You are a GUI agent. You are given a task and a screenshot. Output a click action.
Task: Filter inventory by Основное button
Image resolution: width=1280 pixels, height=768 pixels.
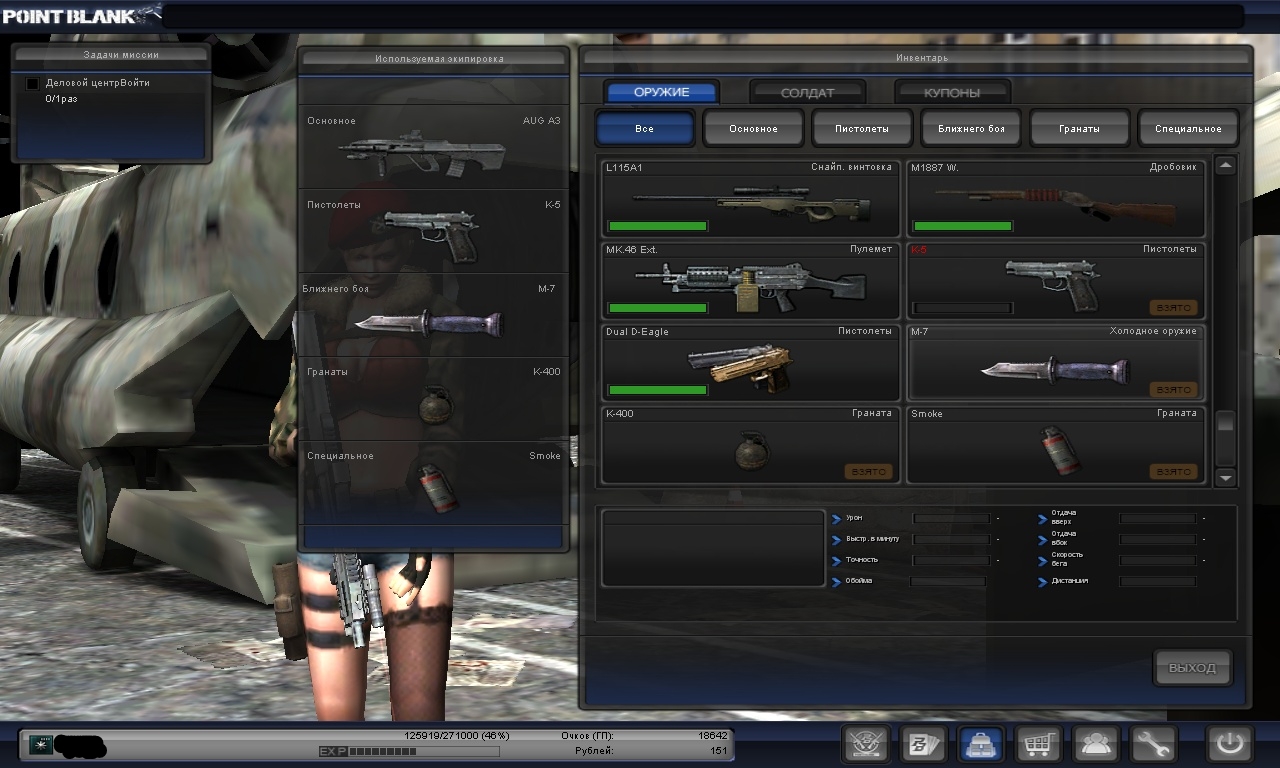pos(753,129)
